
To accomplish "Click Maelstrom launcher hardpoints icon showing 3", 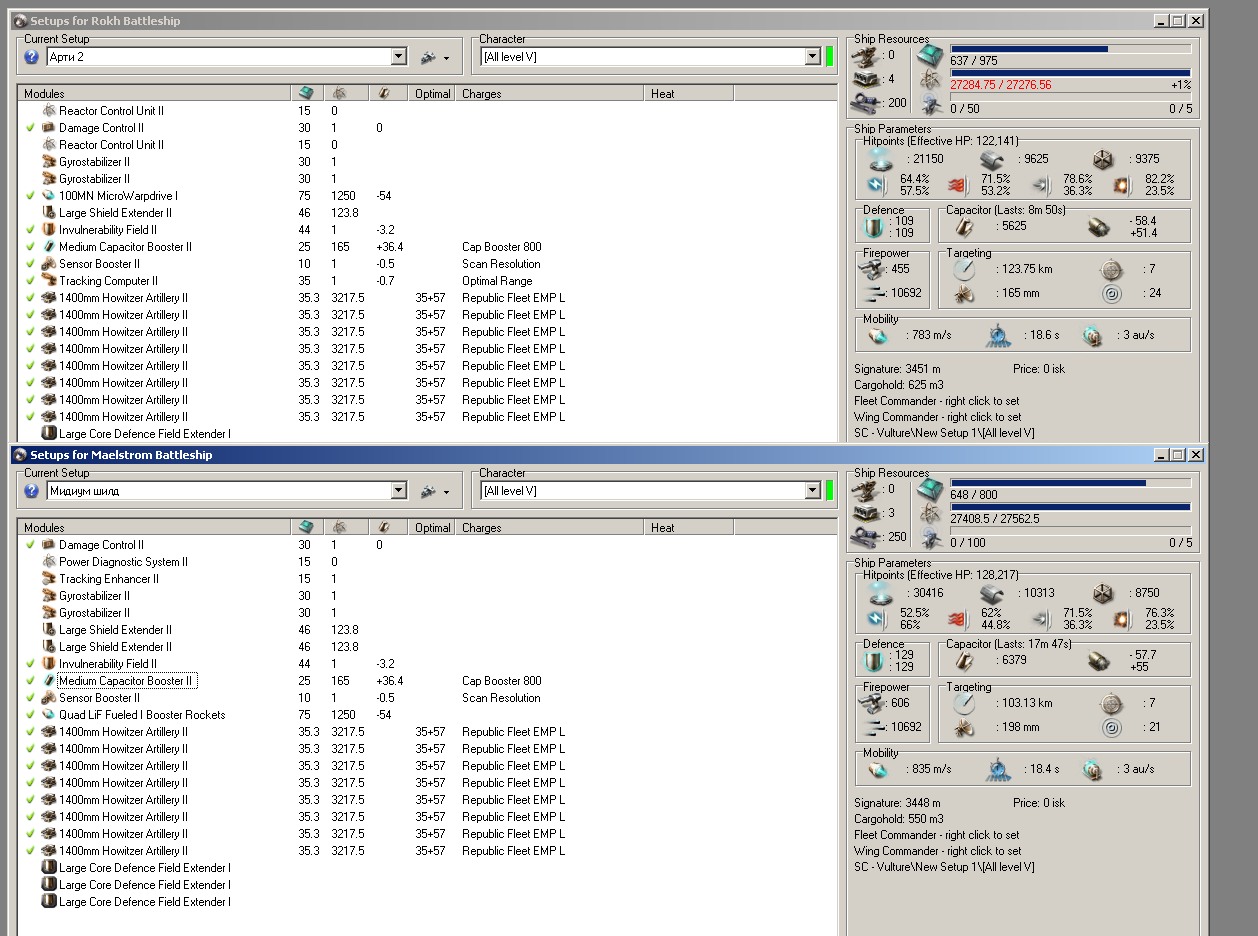I will [866, 513].
